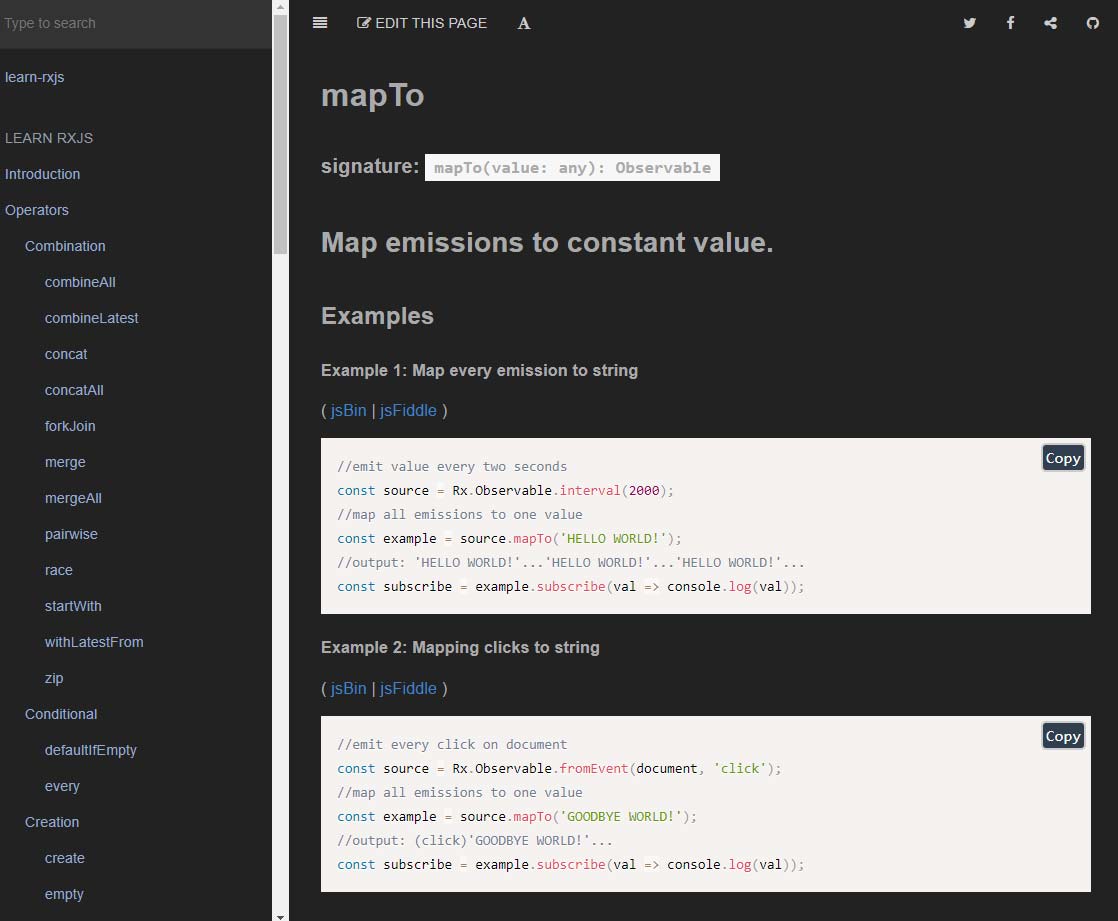
Task: Open Example 2 jsBin link
Action: (x=348, y=689)
